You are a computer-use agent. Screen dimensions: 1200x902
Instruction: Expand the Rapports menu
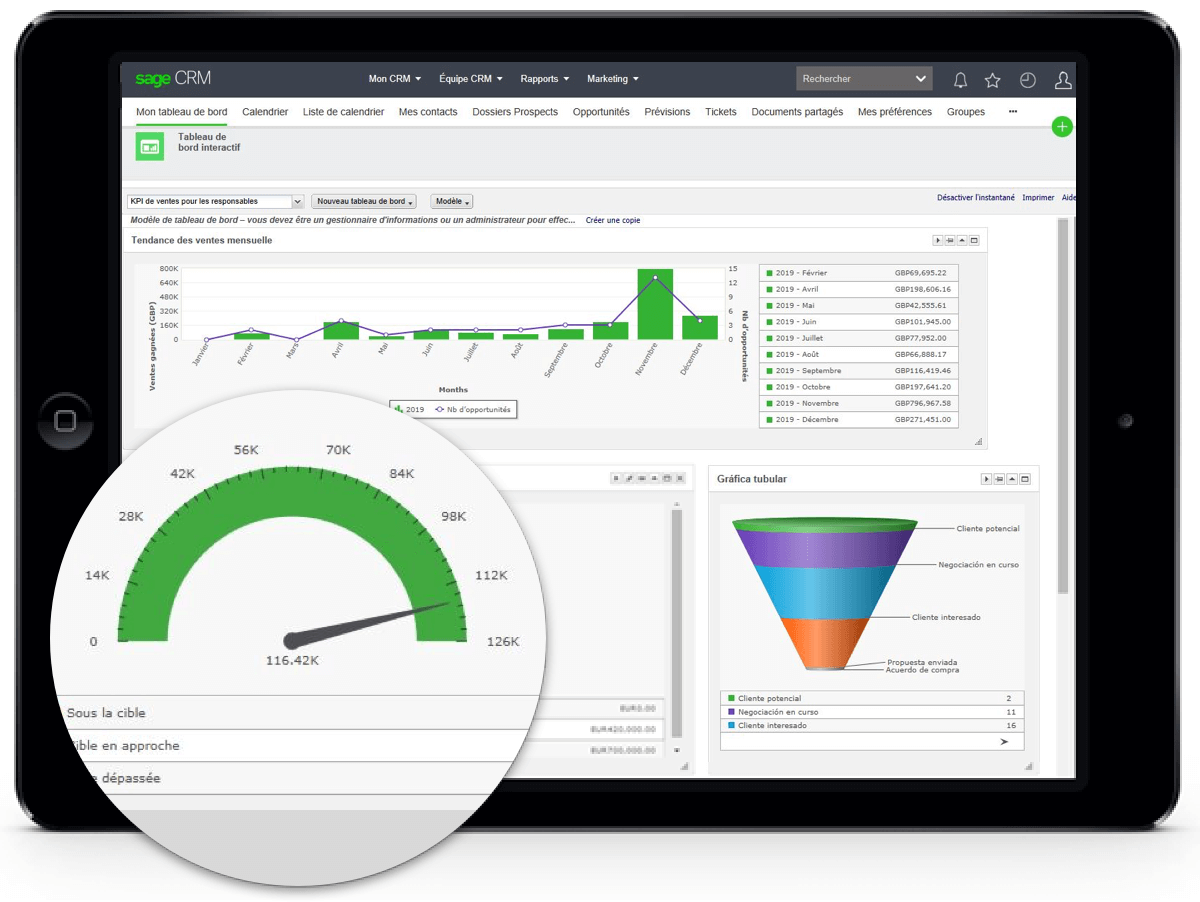[x=545, y=79]
